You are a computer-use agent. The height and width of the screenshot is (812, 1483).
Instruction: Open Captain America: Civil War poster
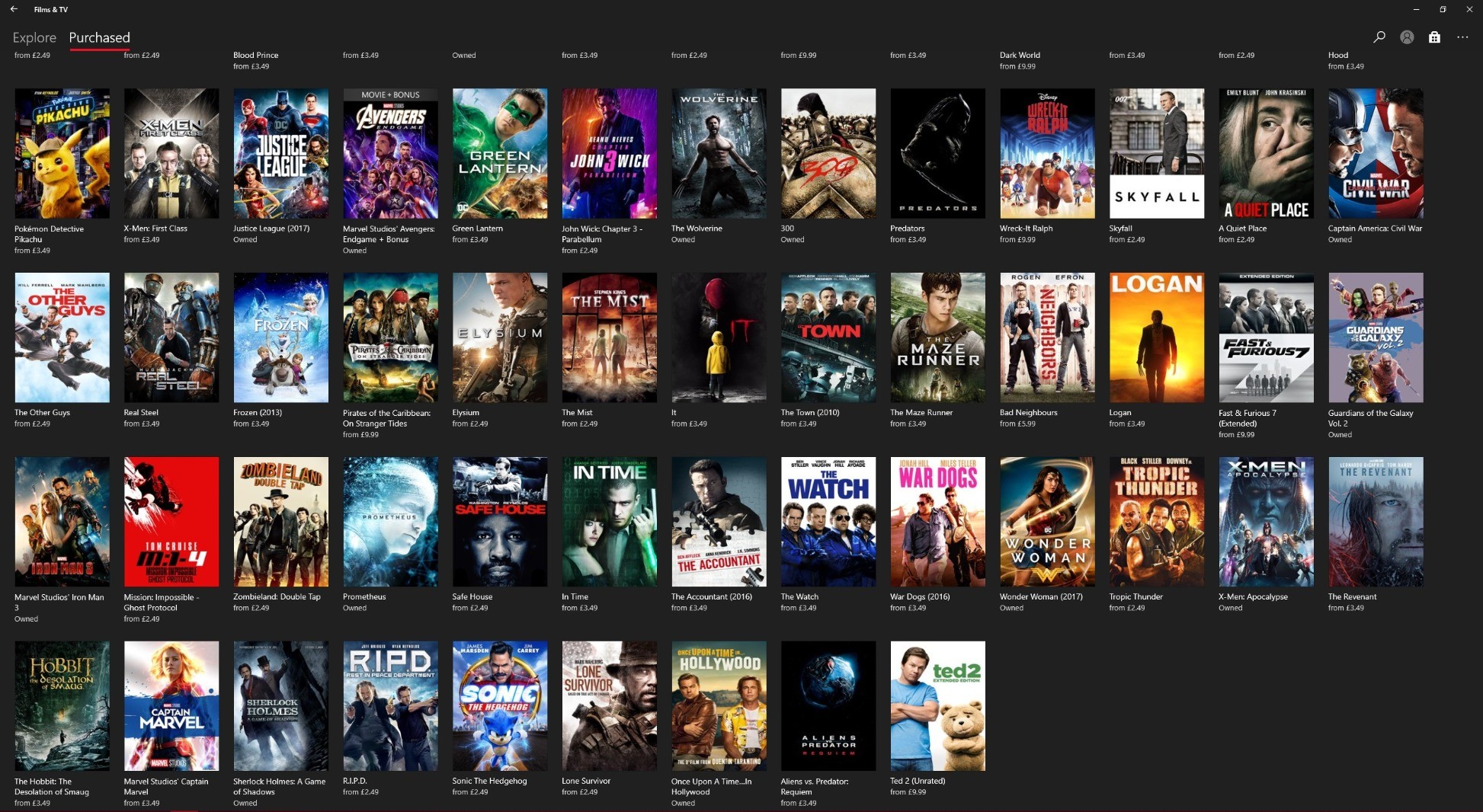(x=1376, y=153)
